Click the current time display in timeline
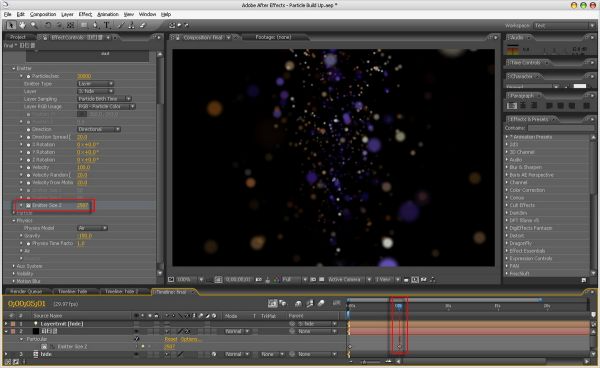 27,304
